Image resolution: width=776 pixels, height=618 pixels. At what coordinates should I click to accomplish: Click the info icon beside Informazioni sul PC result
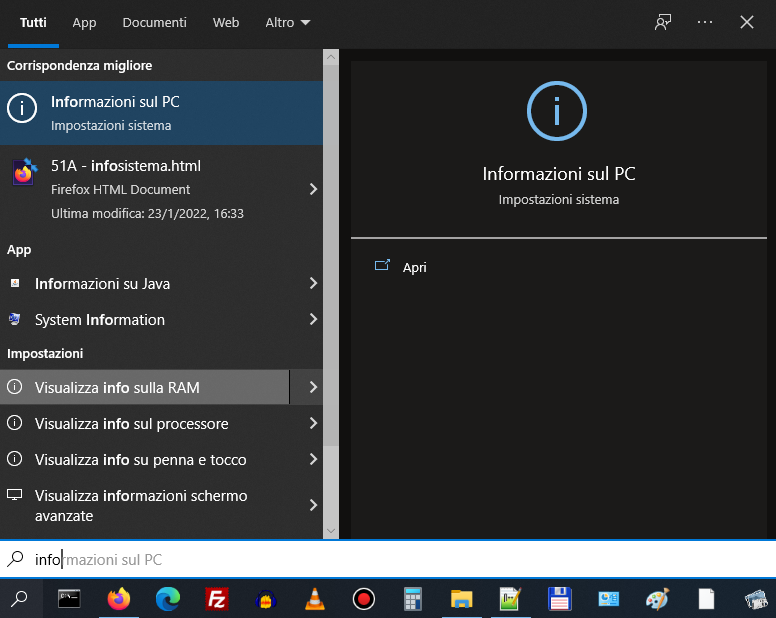click(22, 108)
